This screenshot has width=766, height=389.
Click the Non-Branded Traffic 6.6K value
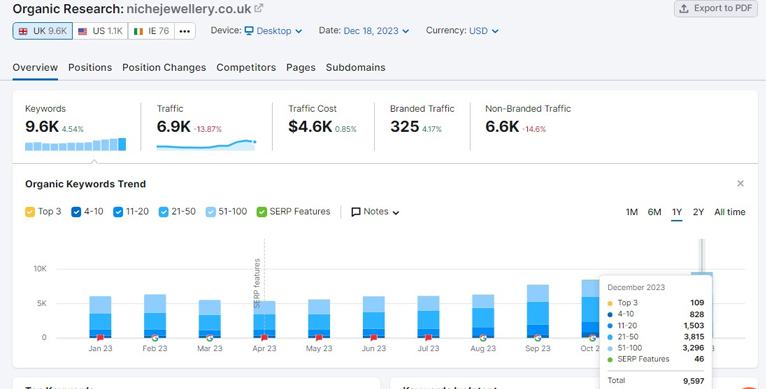pos(502,127)
